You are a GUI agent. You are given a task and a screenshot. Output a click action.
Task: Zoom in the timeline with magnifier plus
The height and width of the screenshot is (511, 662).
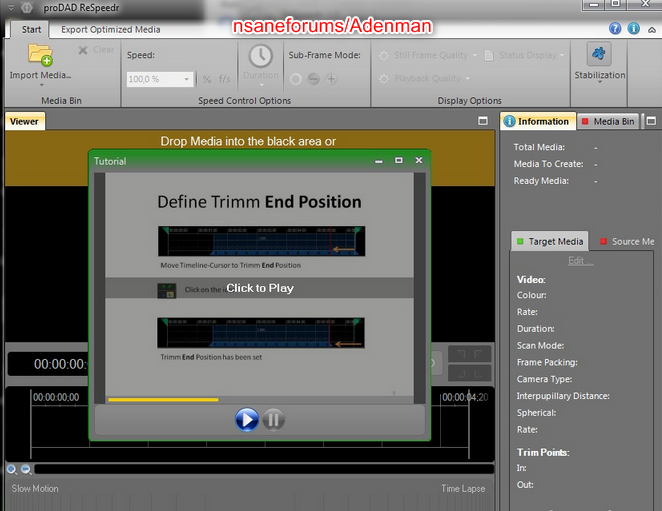tap(12, 469)
